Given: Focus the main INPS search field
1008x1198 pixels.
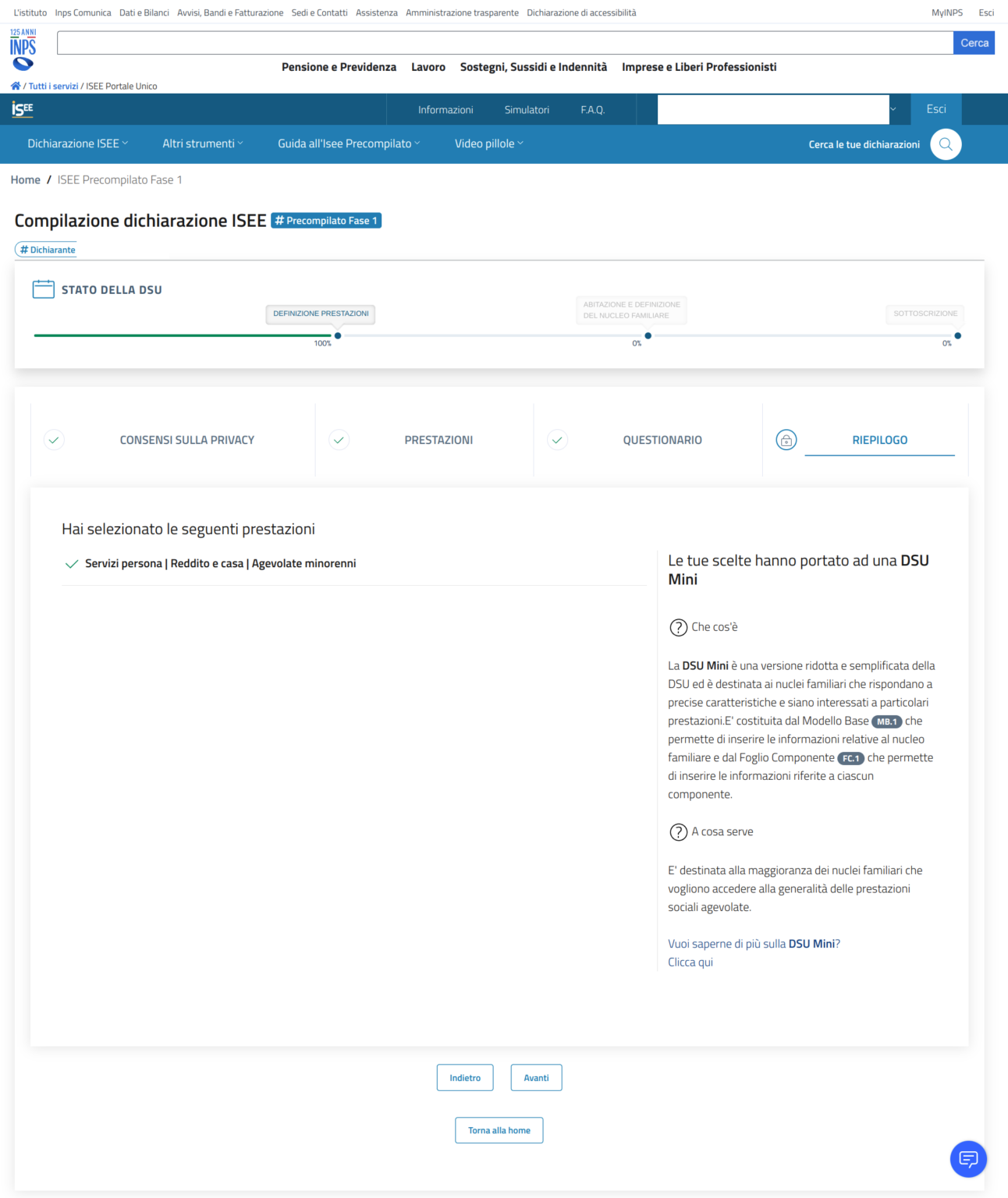Looking at the screenshot, I should tap(505, 43).
